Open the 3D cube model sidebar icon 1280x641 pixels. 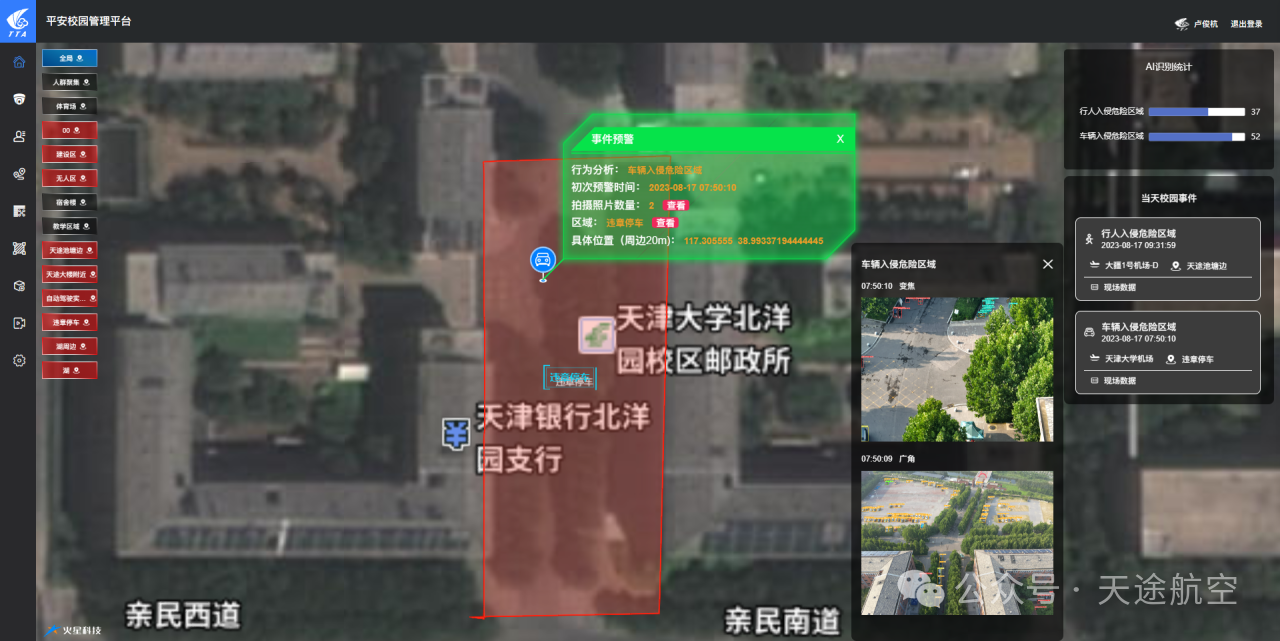(18, 286)
